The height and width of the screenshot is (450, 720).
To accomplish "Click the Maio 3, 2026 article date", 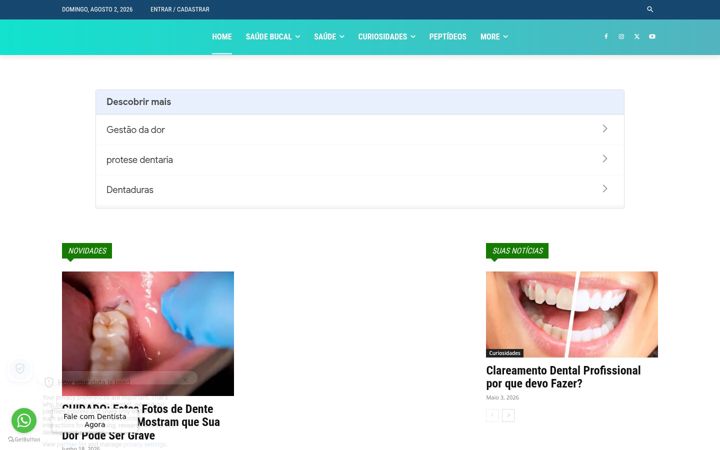I will coord(502,398).
